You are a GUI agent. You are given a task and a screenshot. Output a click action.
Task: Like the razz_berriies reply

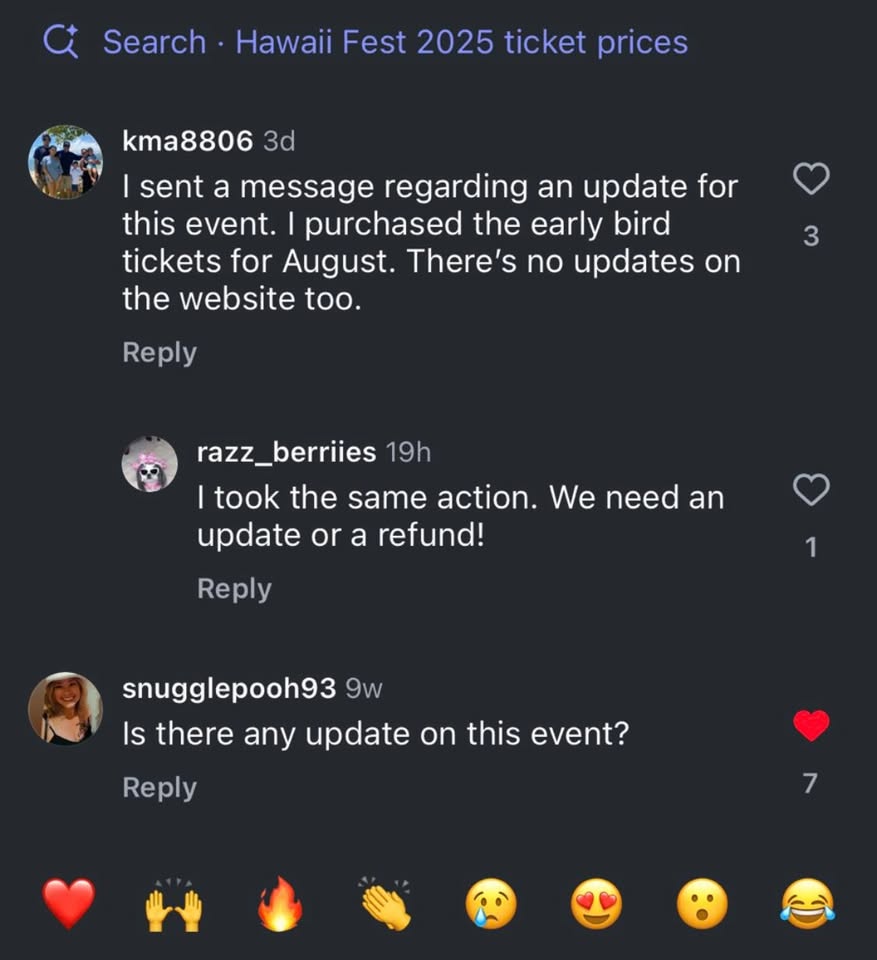[x=811, y=489]
